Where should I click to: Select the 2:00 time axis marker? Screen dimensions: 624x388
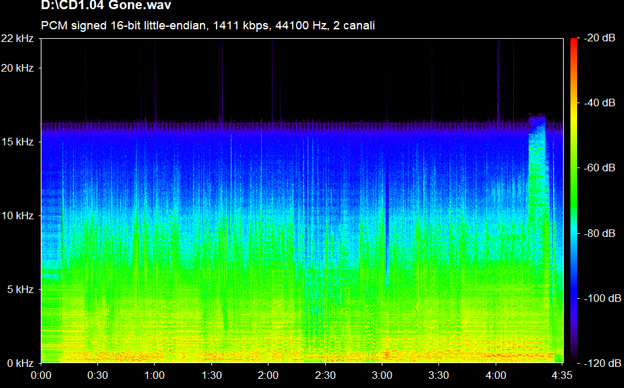[268, 375]
